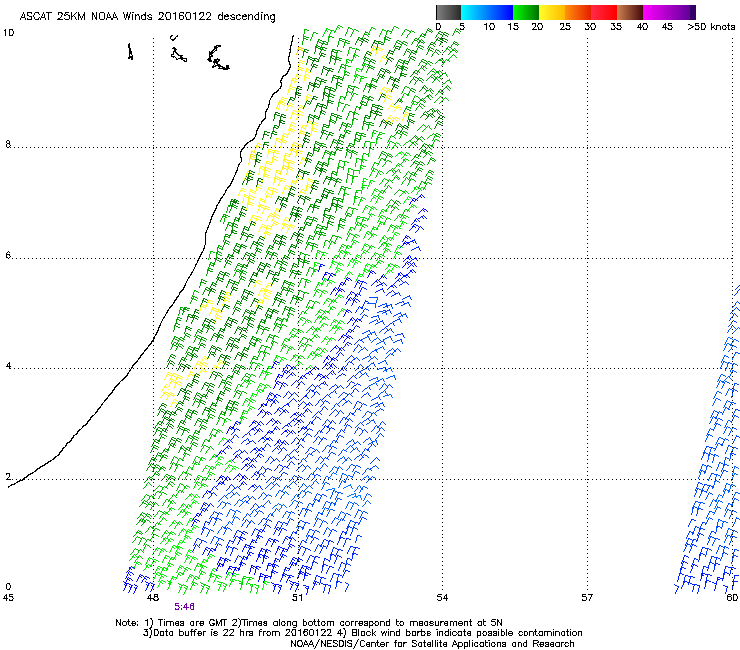The height and width of the screenshot is (650, 740).
Task: Click the gray 0-5 knots color swatch
Action: point(448,12)
